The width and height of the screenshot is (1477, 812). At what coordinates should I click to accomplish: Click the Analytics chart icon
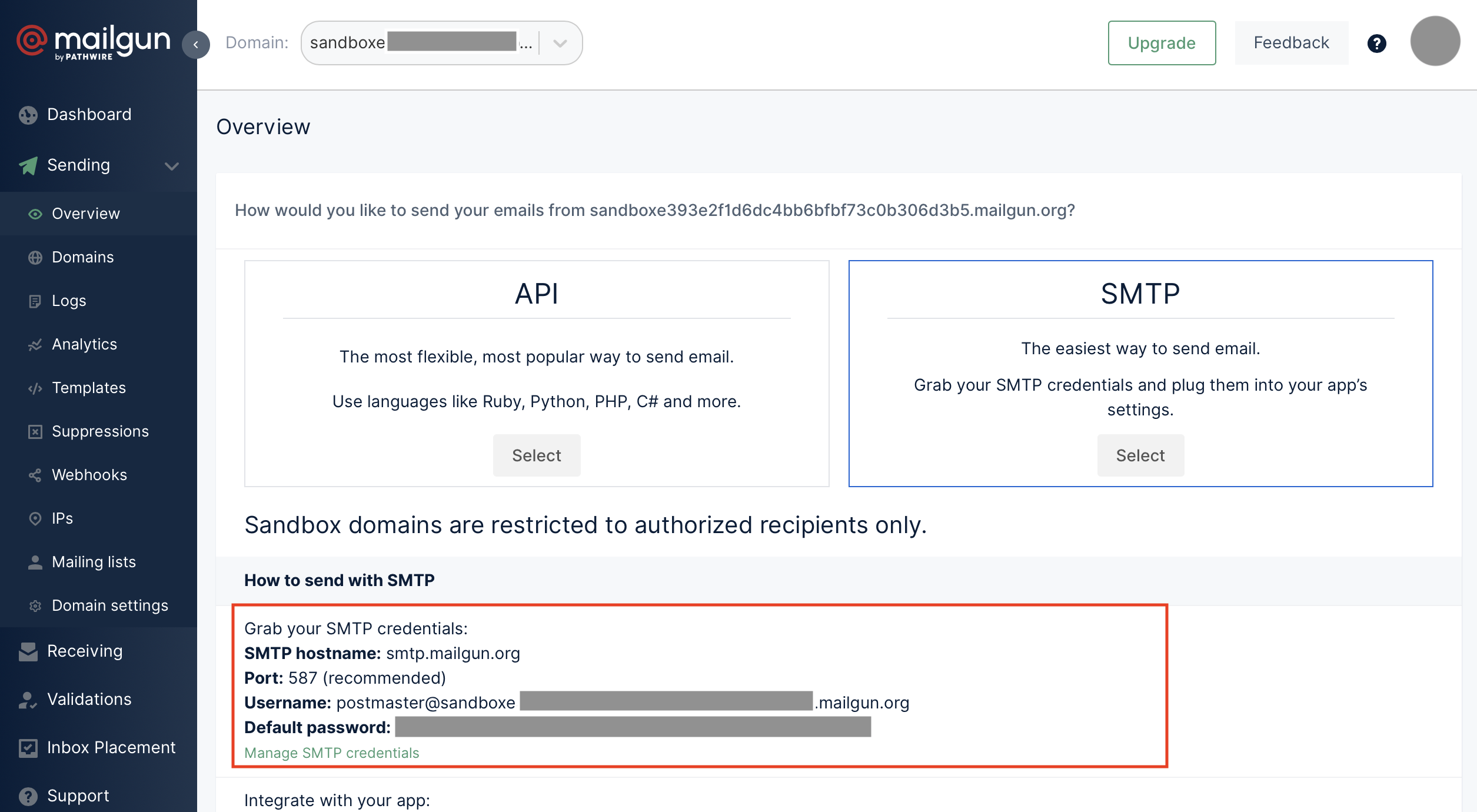pyautogui.click(x=35, y=344)
